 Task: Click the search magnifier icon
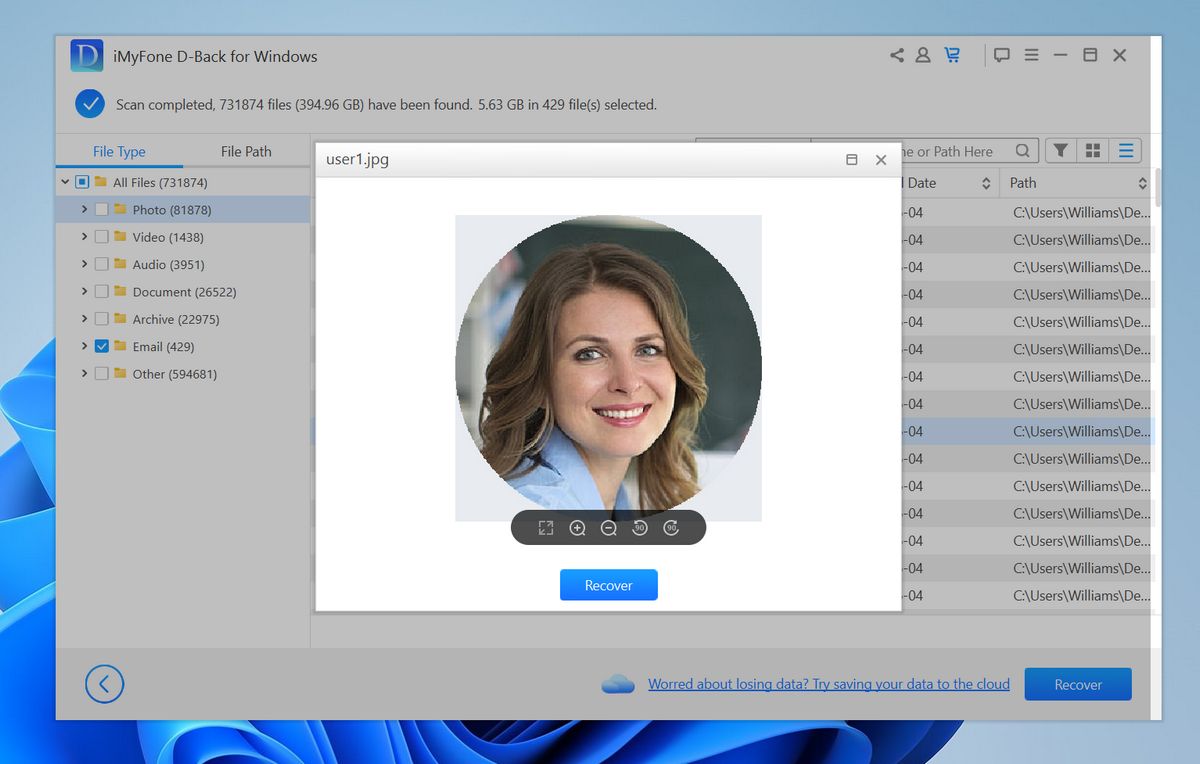[x=1023, y=151]
